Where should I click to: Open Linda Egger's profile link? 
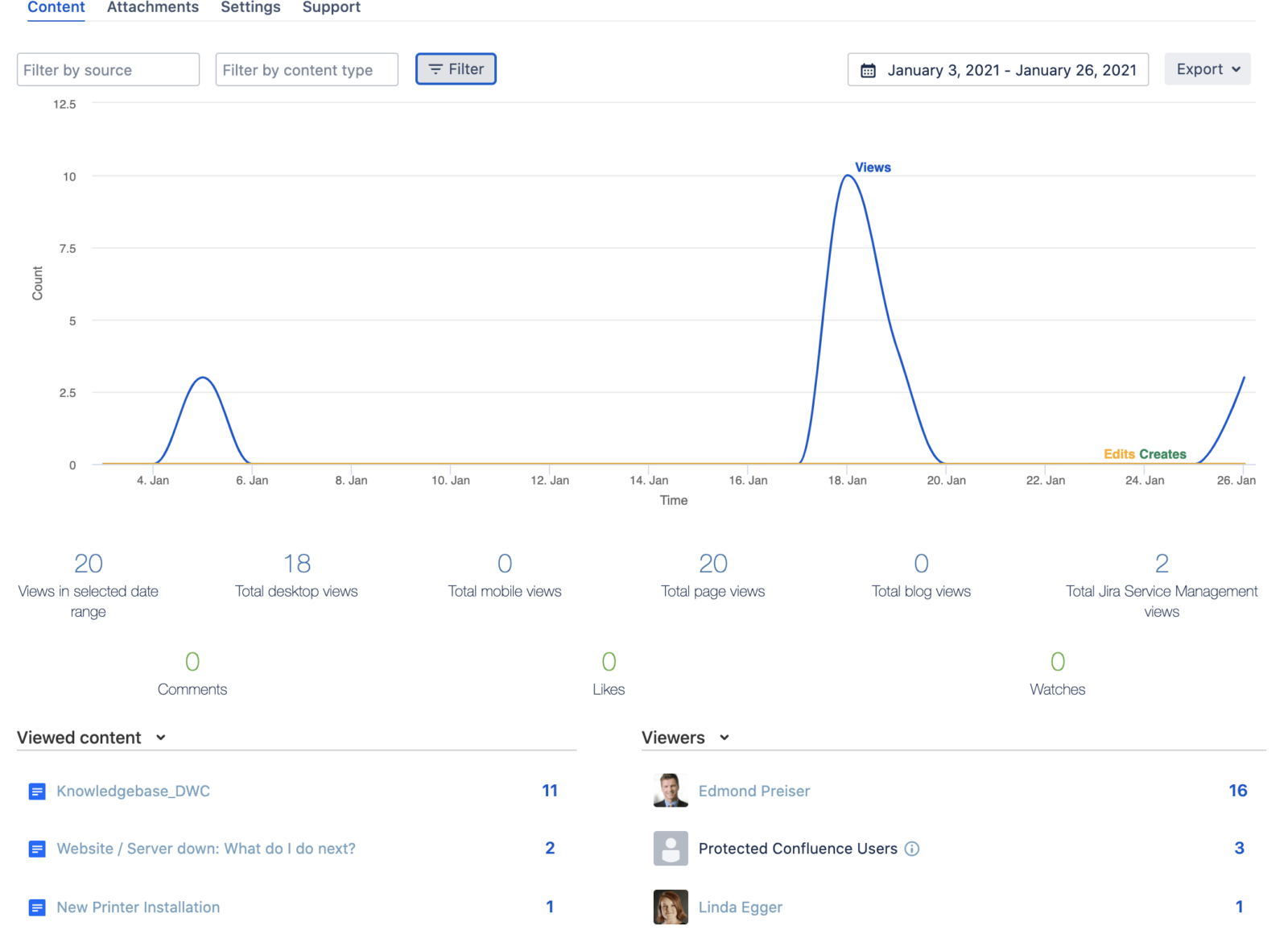(x=740, y=907)
